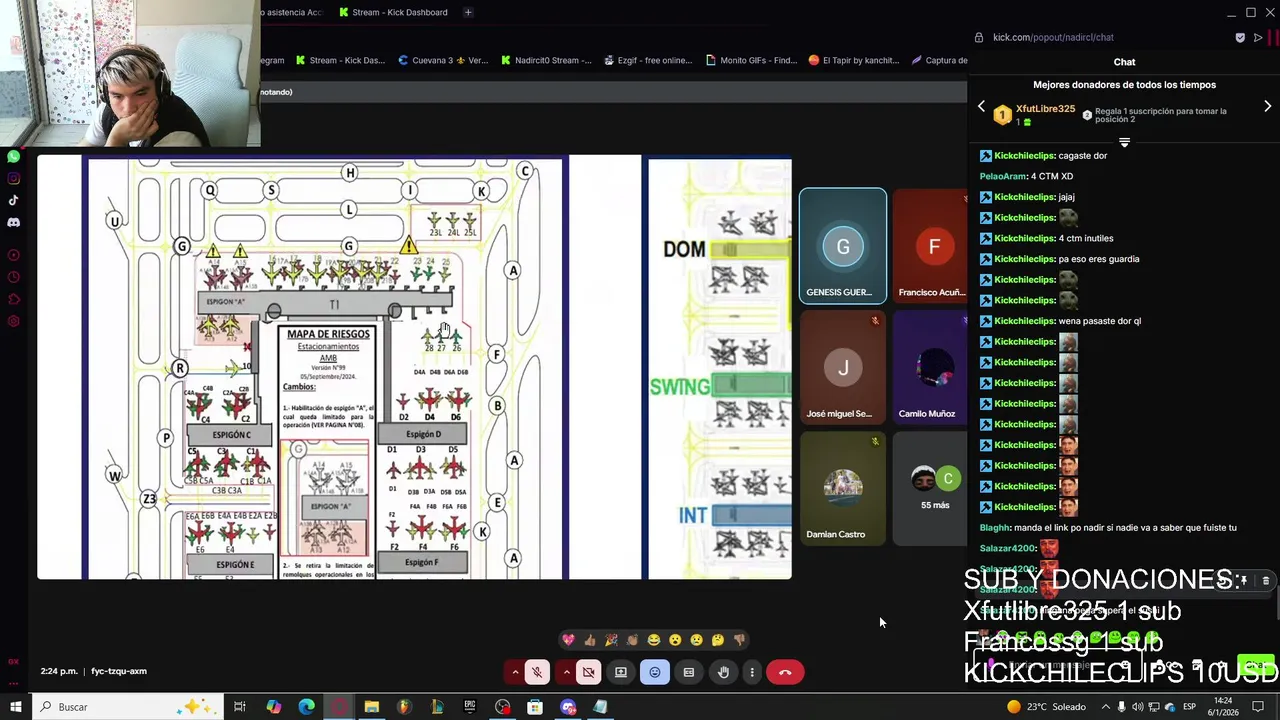Raise your hand in the meeting

(723, 672)
